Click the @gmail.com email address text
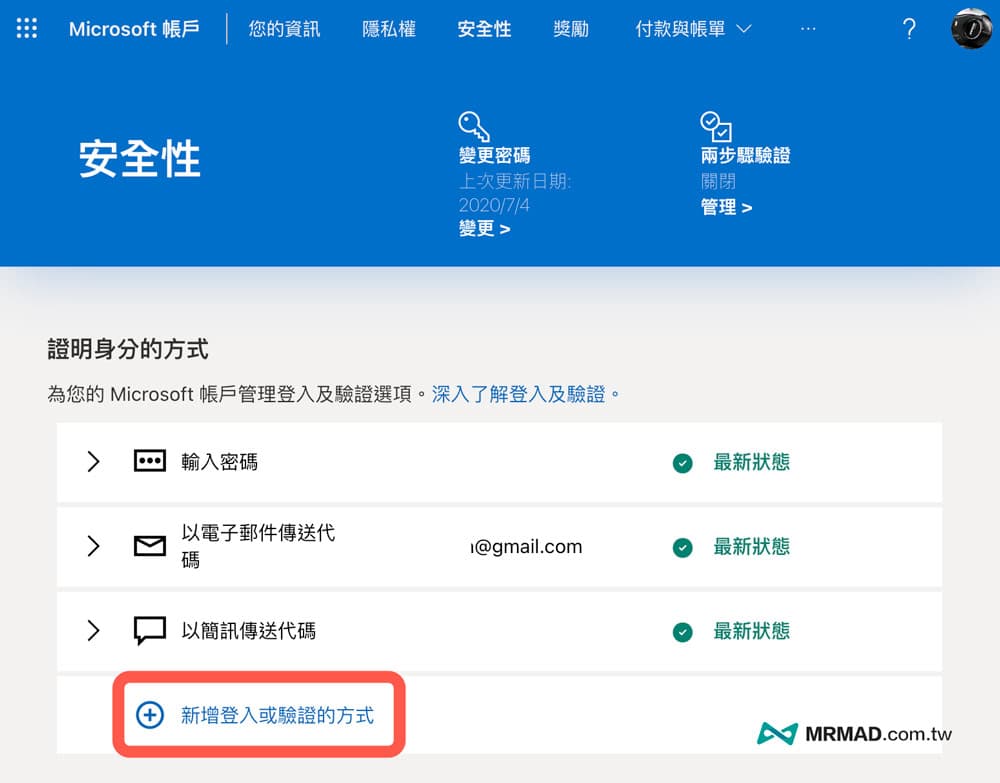Screen dimensions: 1000x783 [x=526, y=546]
